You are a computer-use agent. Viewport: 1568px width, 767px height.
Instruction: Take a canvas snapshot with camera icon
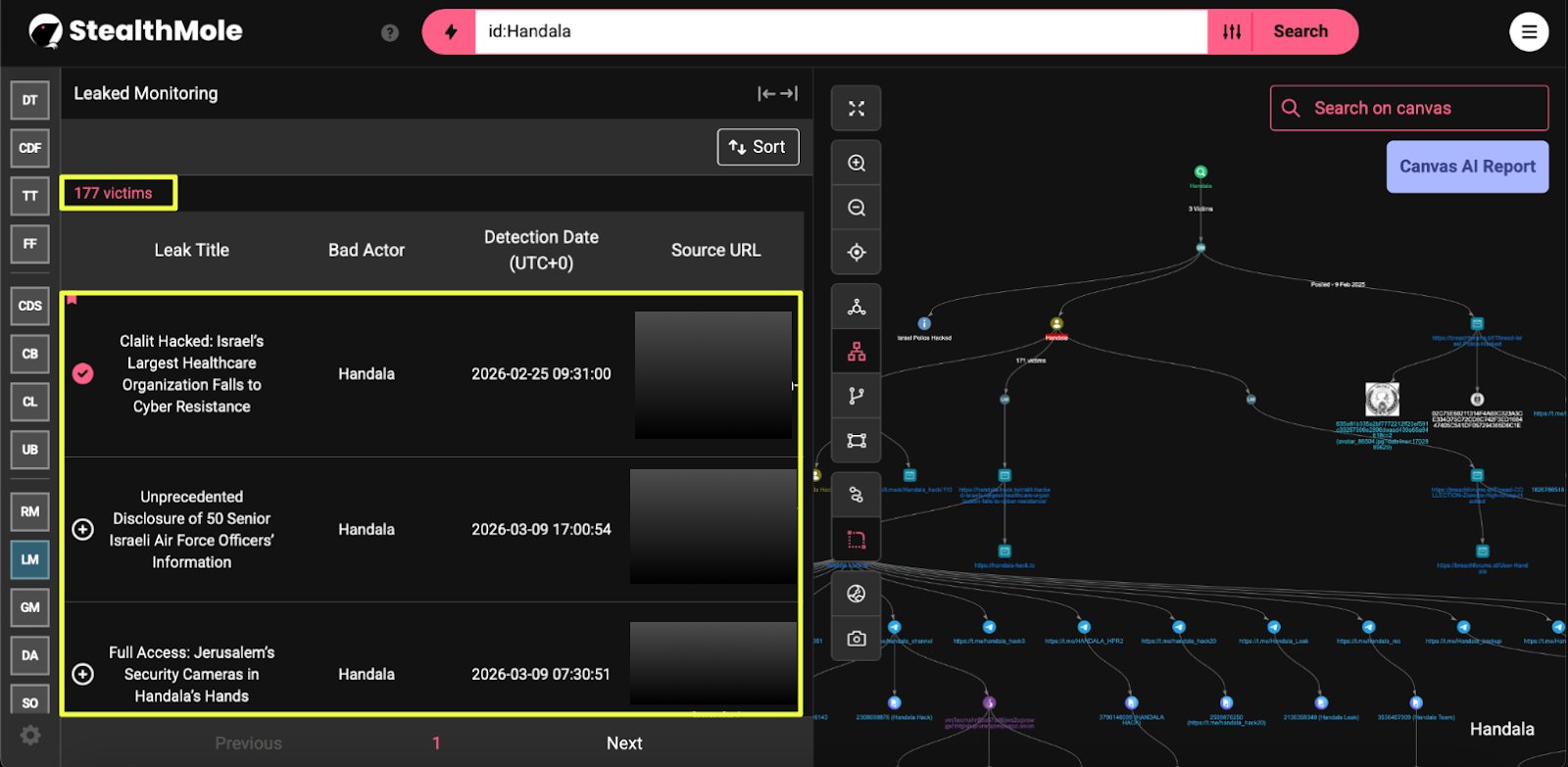[856, 639]
